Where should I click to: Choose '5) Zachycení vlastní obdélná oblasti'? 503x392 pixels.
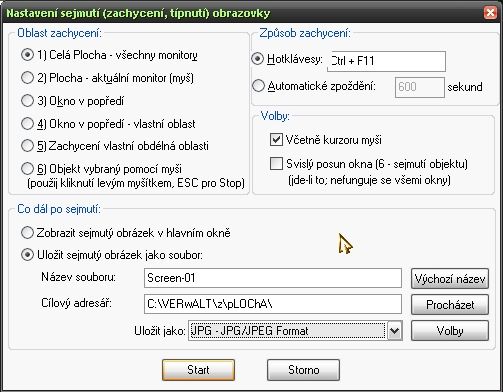click(x=27, y=146)
